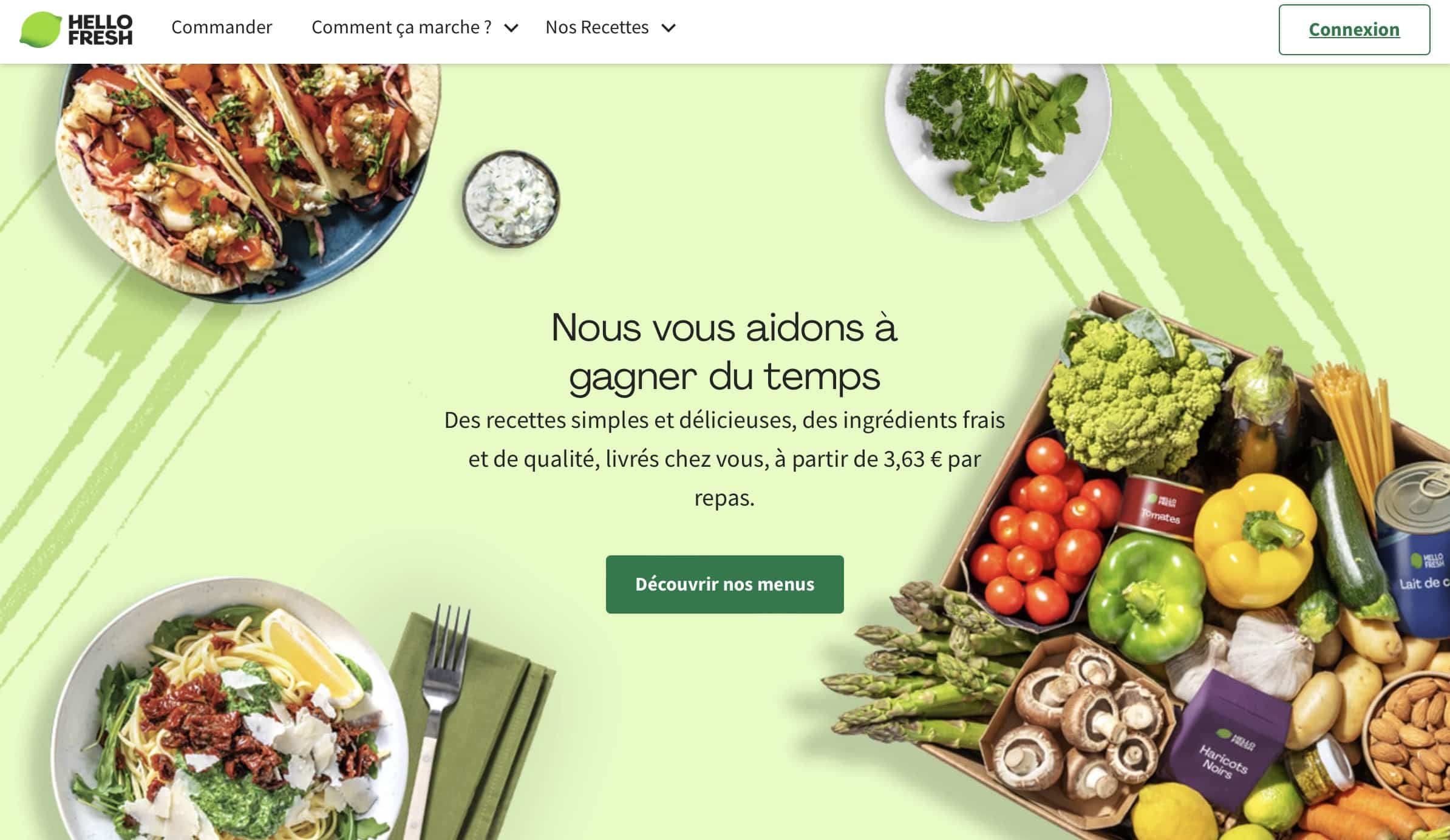Open the Nos Recettes menu
The width and height of the screenshot is (1450, 840).
coord(597,27)
